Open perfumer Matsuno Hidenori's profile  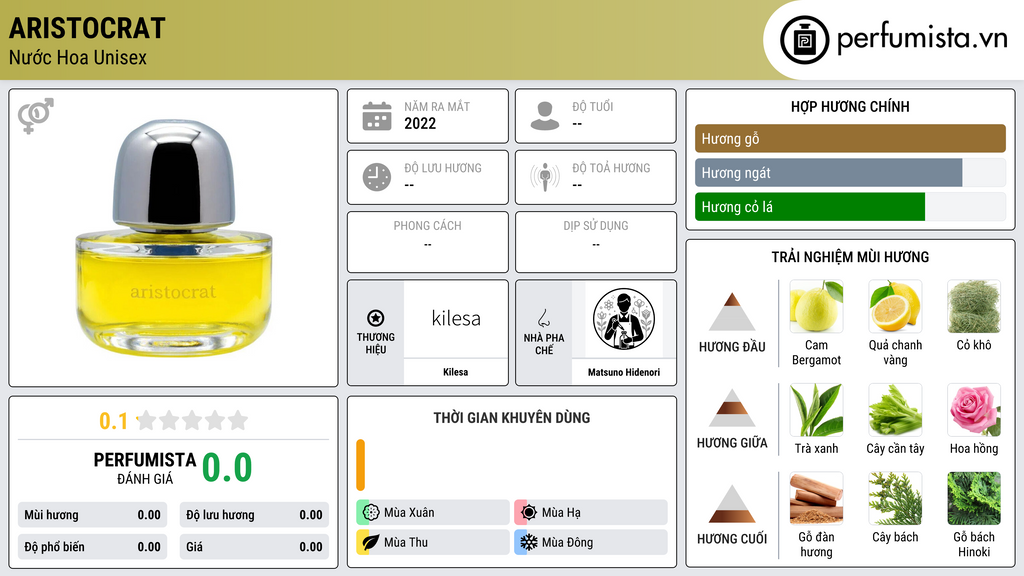coord(624,332)
